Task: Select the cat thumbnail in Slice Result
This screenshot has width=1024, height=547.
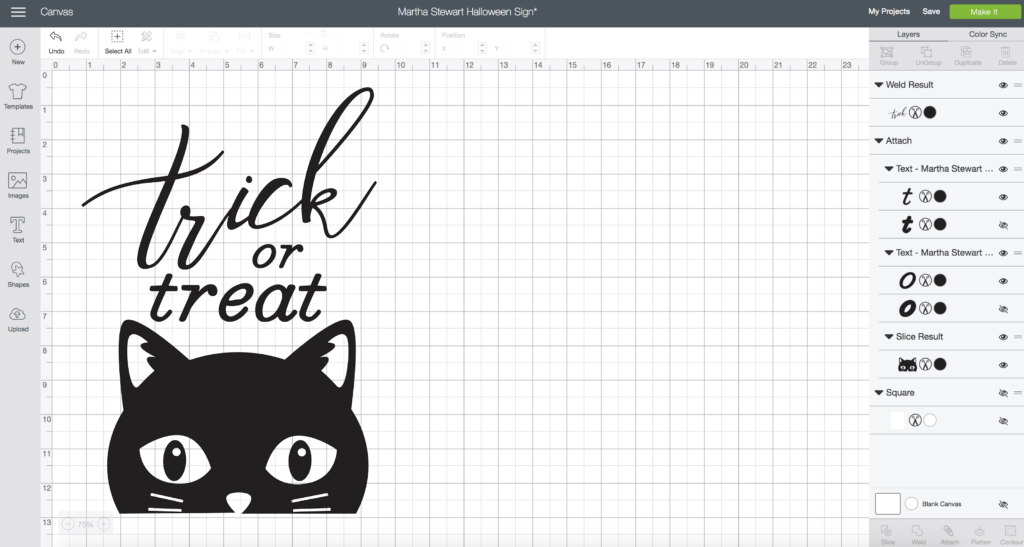Action: (907, 365)
